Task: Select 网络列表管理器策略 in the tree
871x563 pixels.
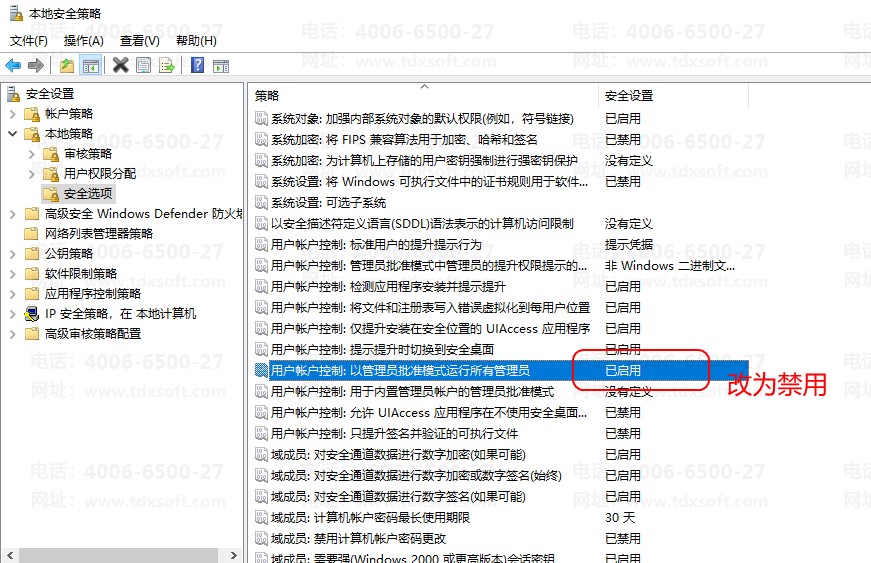Action: (99, 234)
